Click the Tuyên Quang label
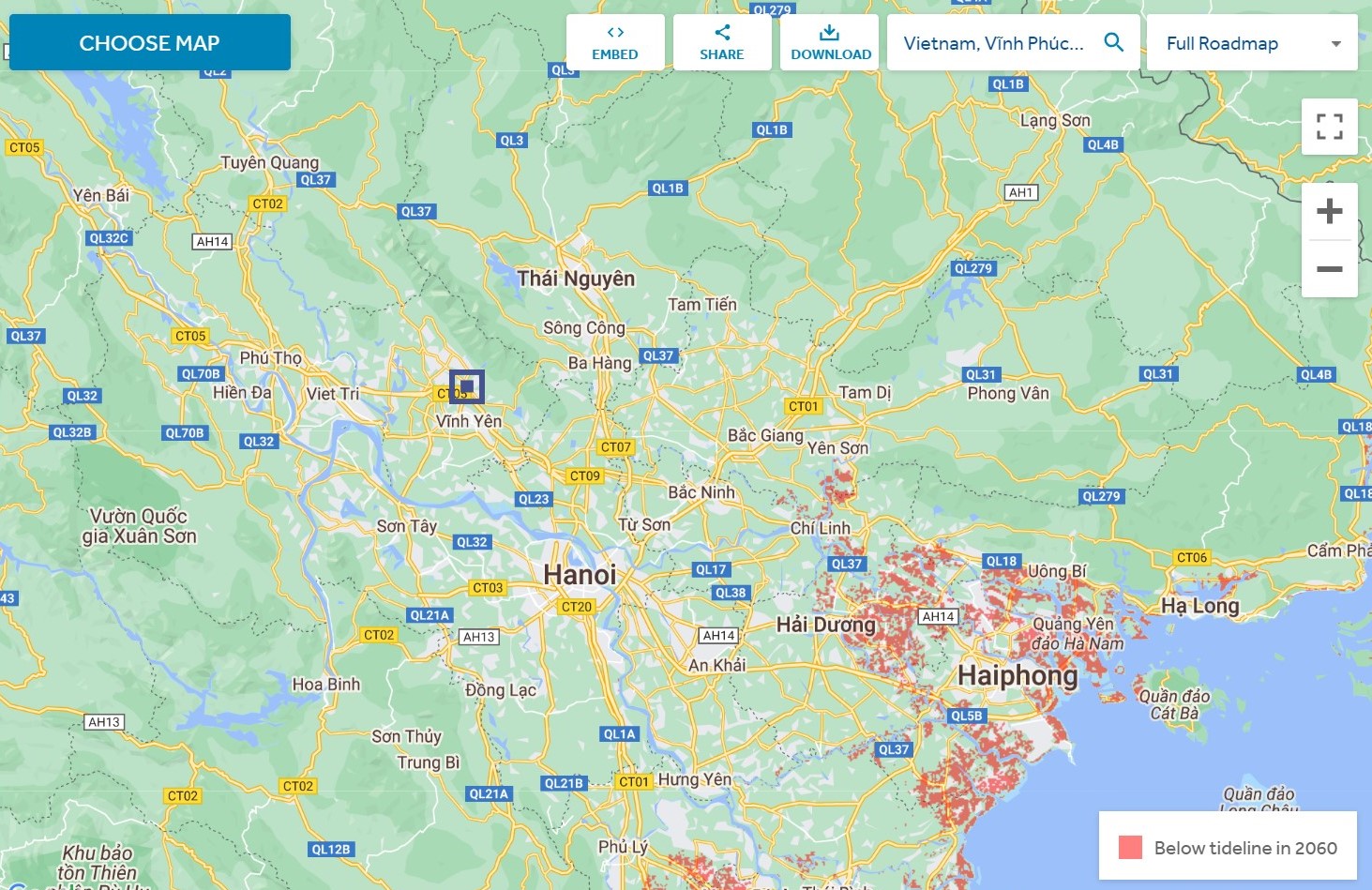Image resolution: width=1372 pixels, height=890 pixels. (x=269, y=162)
